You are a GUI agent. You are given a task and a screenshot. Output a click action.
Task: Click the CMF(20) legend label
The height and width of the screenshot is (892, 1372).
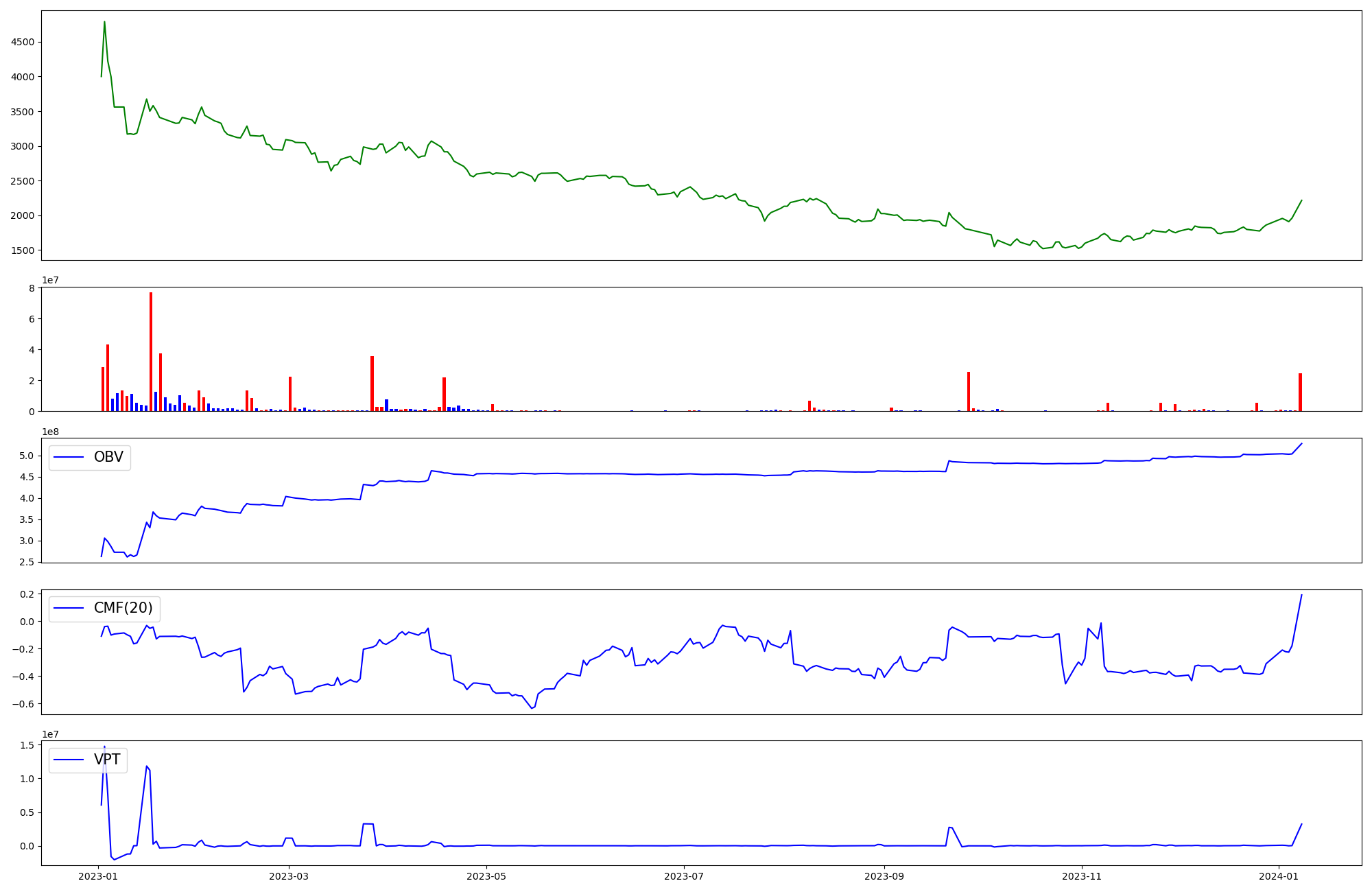tap(123, 608)
